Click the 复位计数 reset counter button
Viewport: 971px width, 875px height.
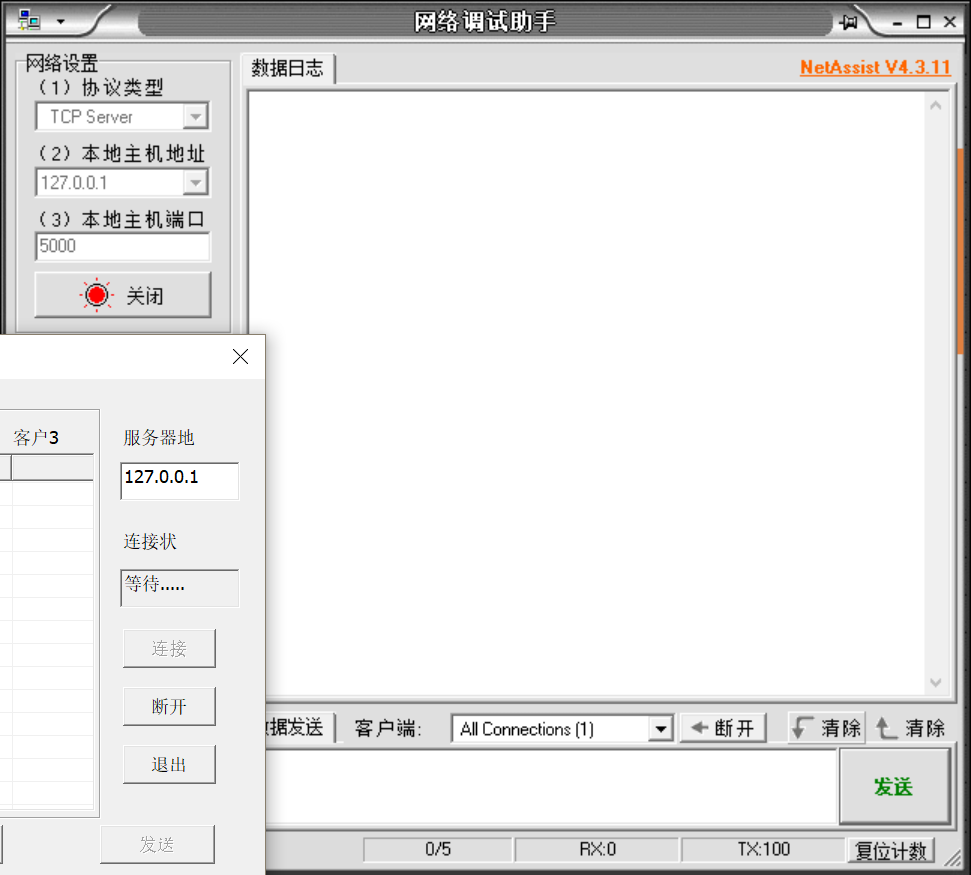click(890, 850)
